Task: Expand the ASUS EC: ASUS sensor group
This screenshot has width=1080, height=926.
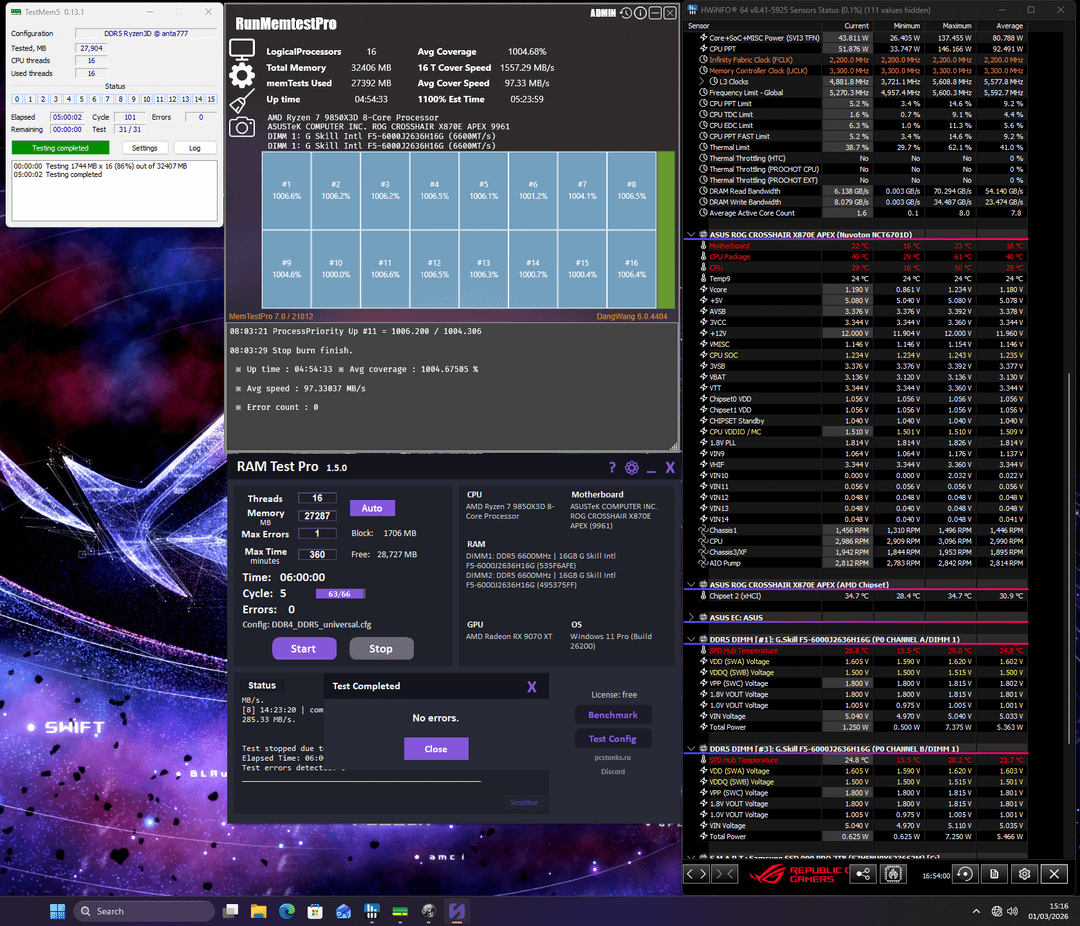Action: pyautogui.click(x=690, y=617)
